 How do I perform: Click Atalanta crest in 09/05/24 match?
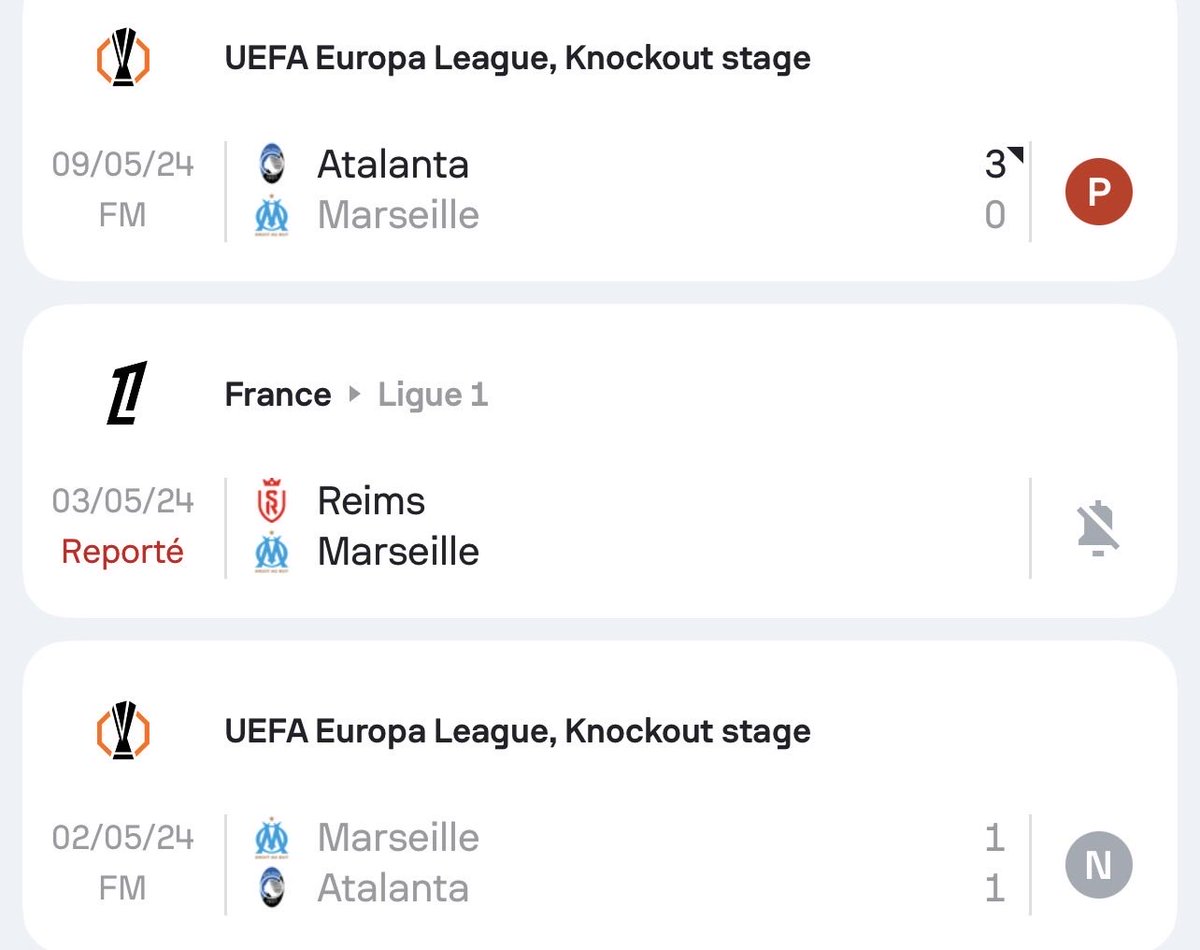point(271,164)
